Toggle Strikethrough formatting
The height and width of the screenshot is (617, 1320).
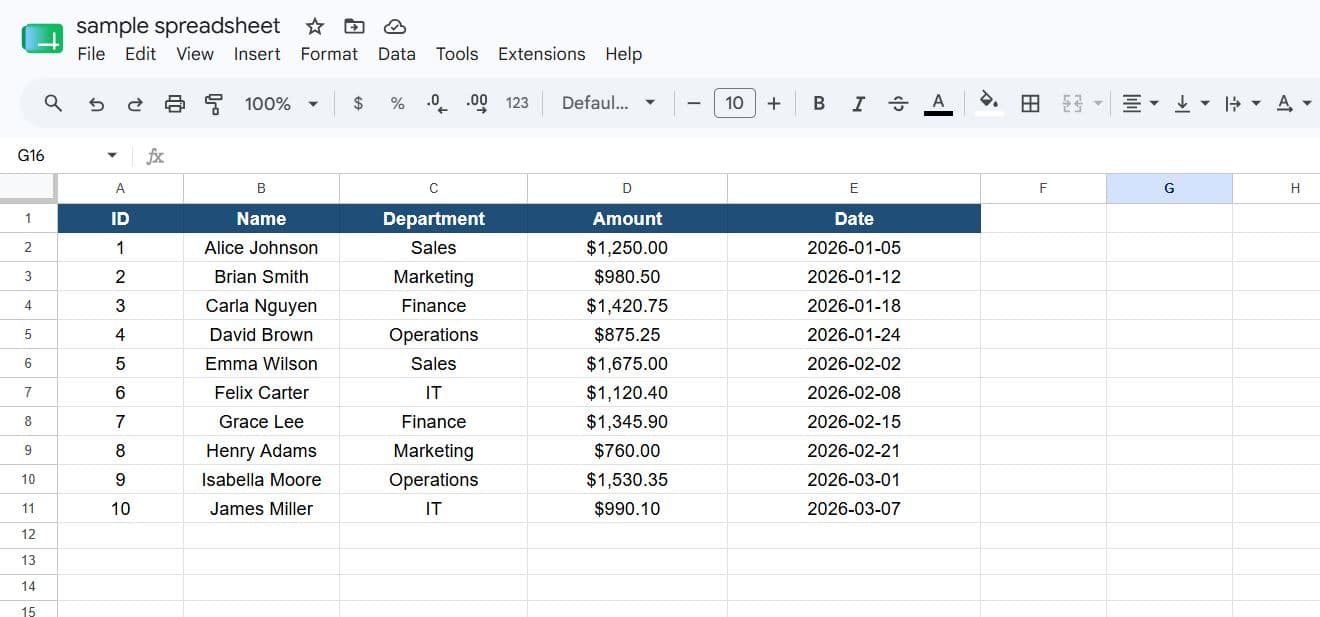898,103
